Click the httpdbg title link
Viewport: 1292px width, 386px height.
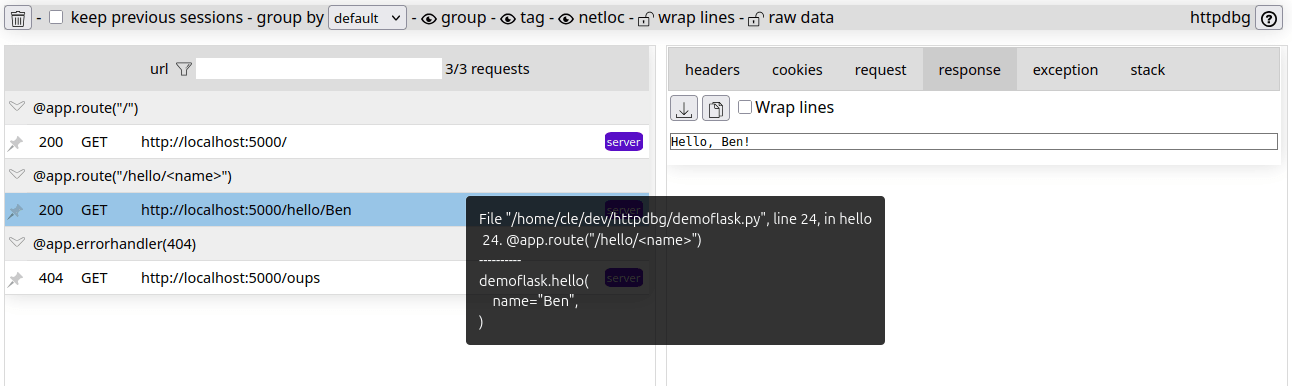[1220, 17]
